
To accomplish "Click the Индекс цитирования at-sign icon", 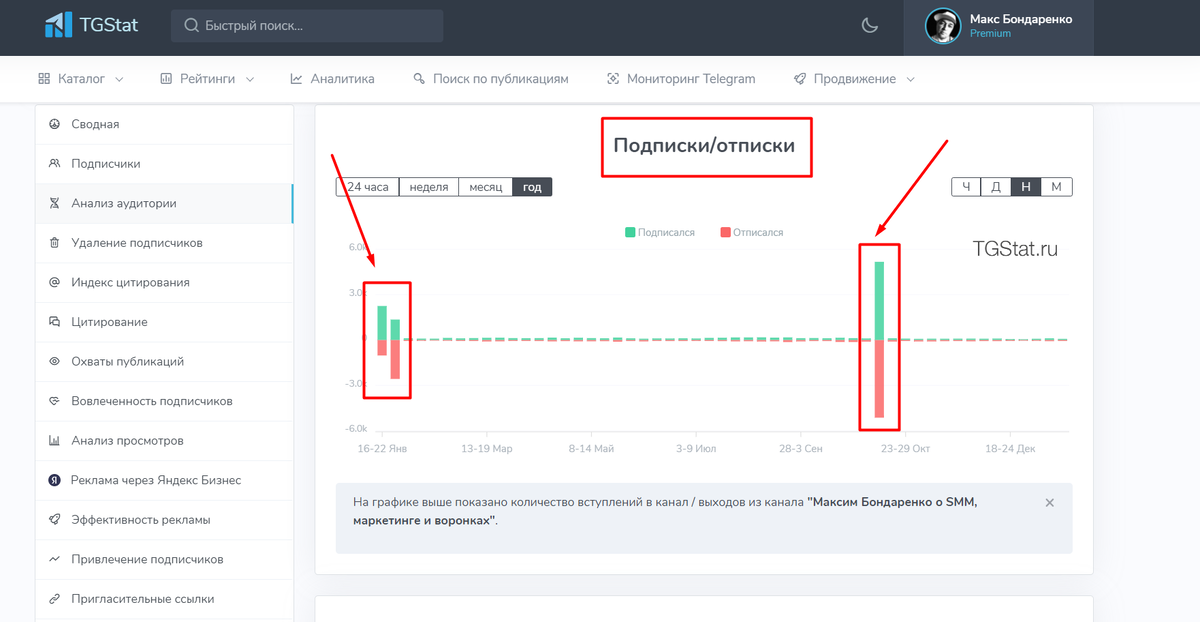I will click(54, 282).
